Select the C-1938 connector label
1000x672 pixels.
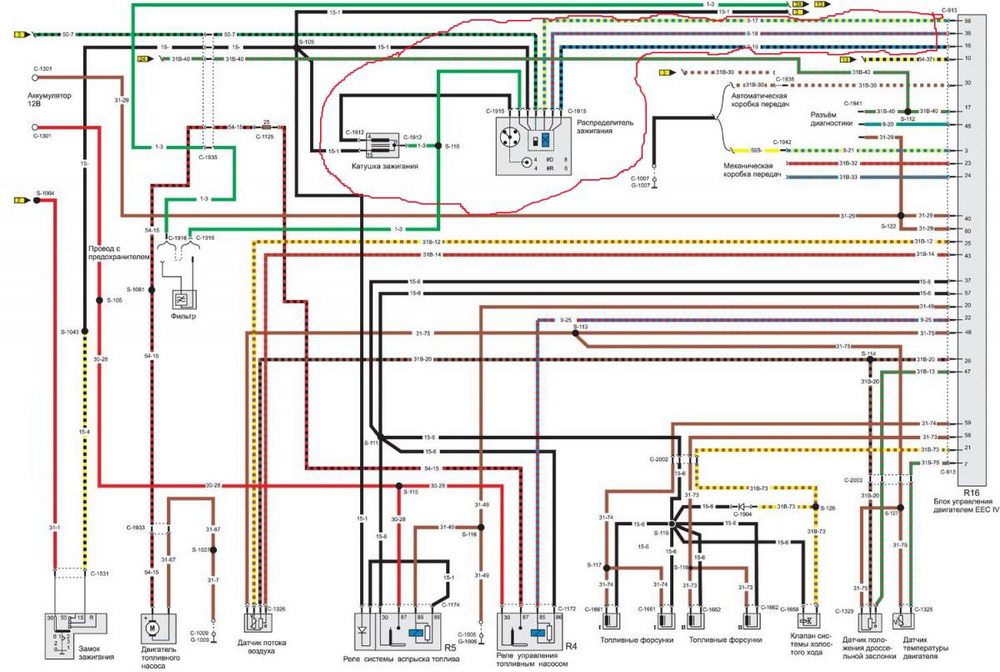pyautogui.click(x=785, y=79)
